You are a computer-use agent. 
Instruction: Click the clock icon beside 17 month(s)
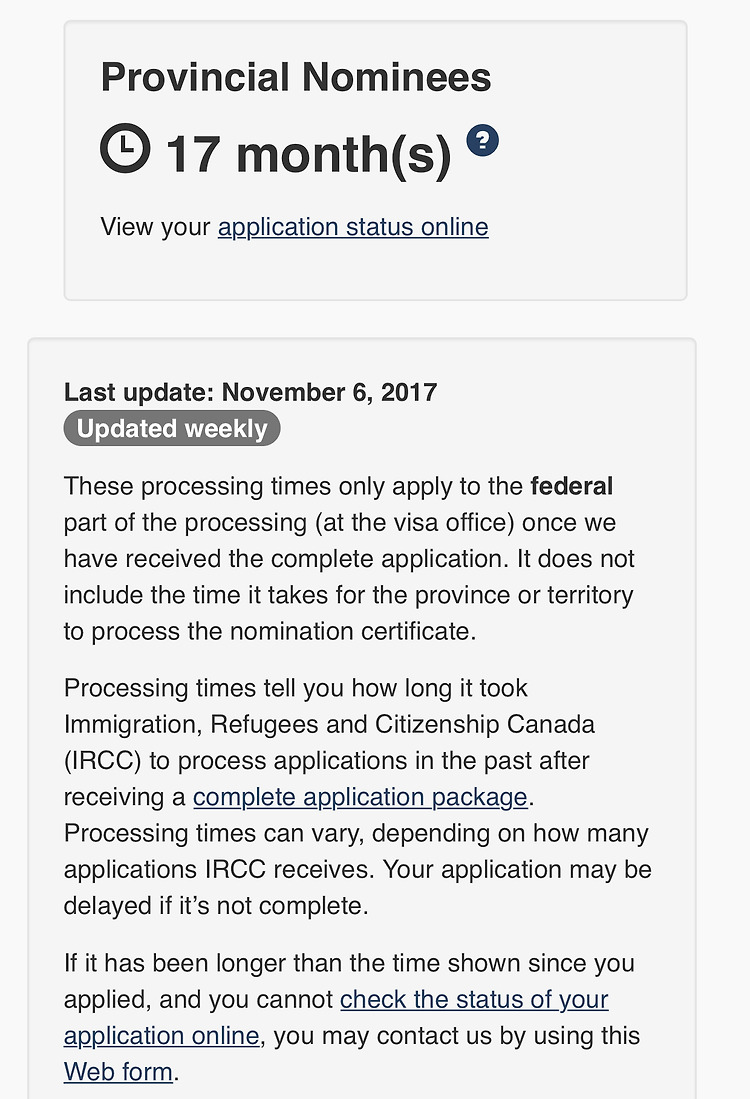click(125, 148)
